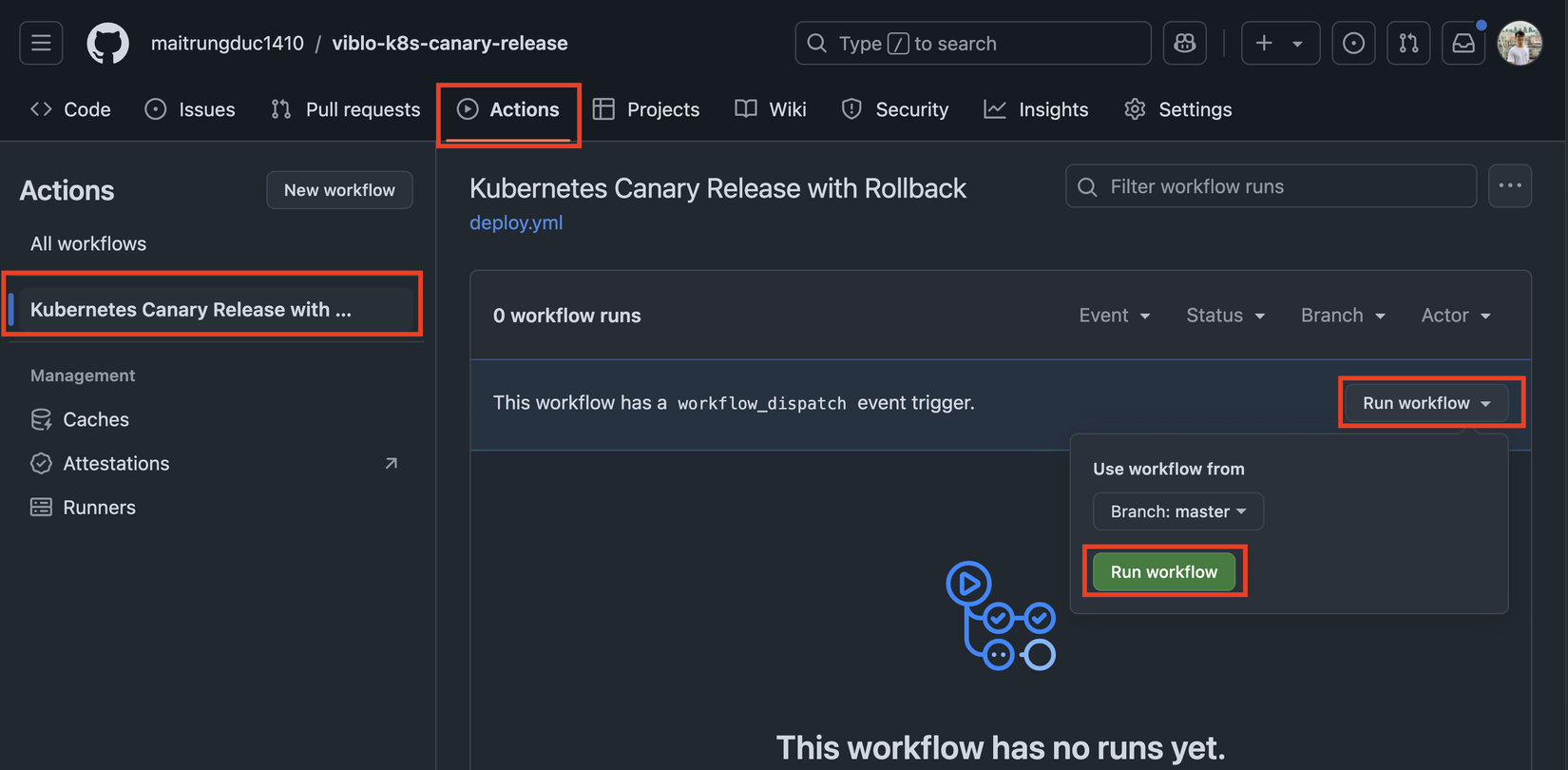Expand the Status filter dropdown
Screen dimensions: 1568x770
click(1225, 316)
